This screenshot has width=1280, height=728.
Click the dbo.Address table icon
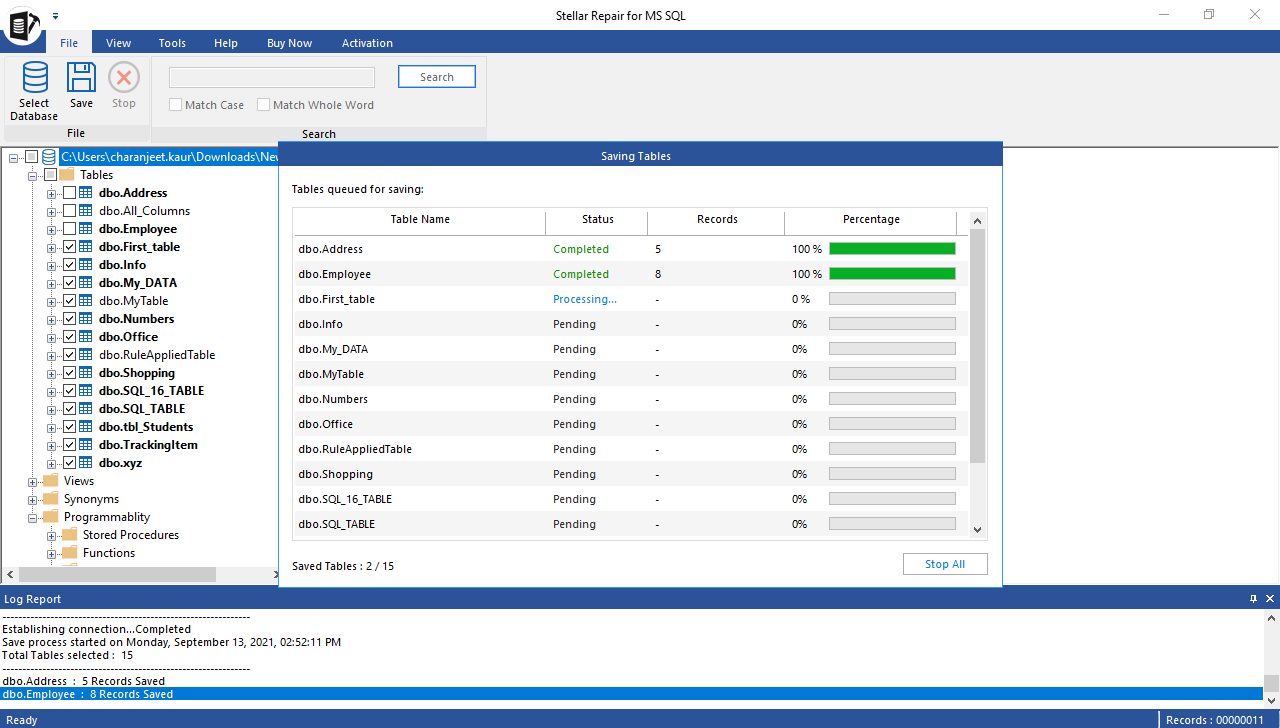86,193
